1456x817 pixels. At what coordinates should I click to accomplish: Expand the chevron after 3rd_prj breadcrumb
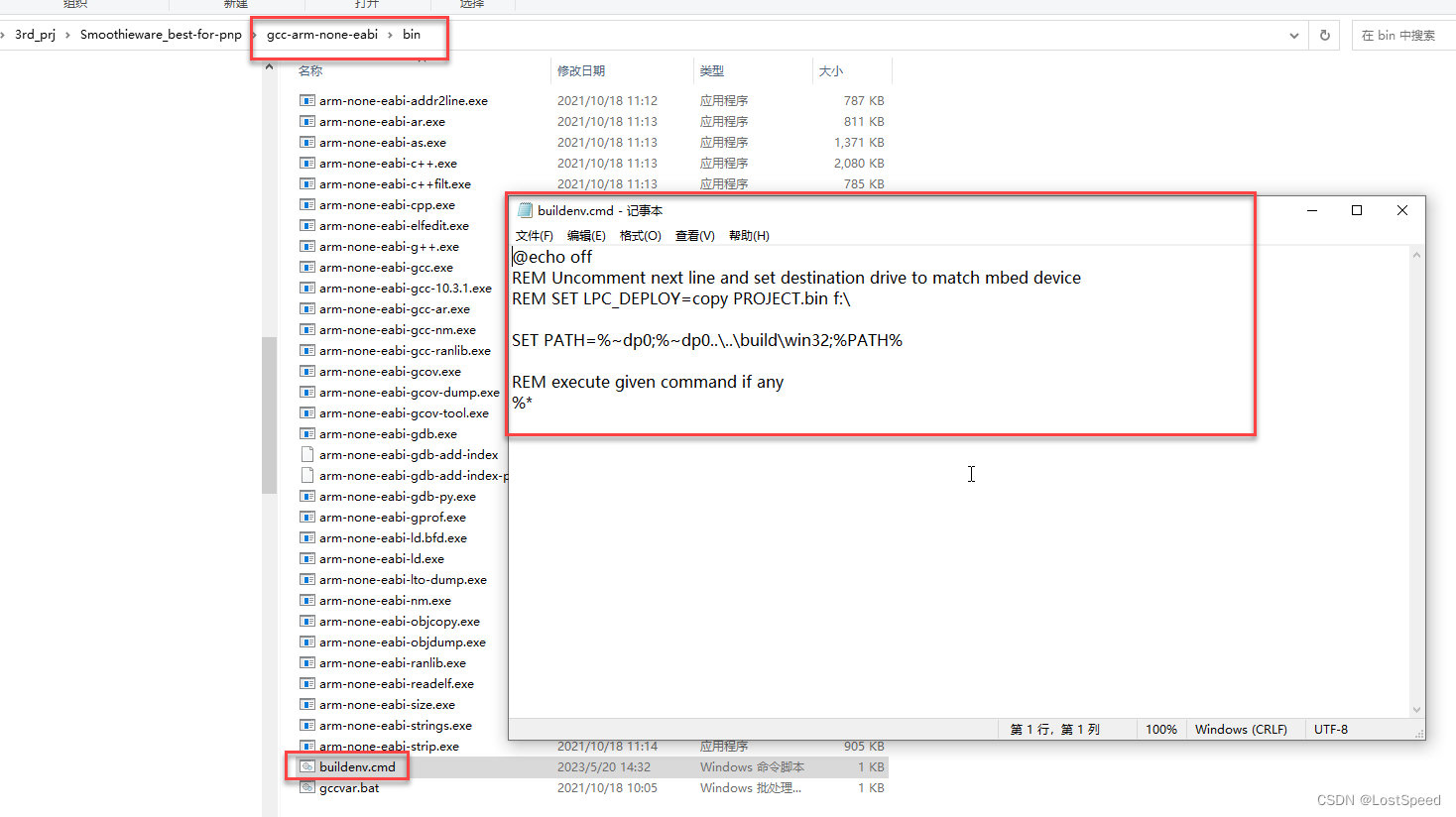pyautogui.click(x=67, y=35)
